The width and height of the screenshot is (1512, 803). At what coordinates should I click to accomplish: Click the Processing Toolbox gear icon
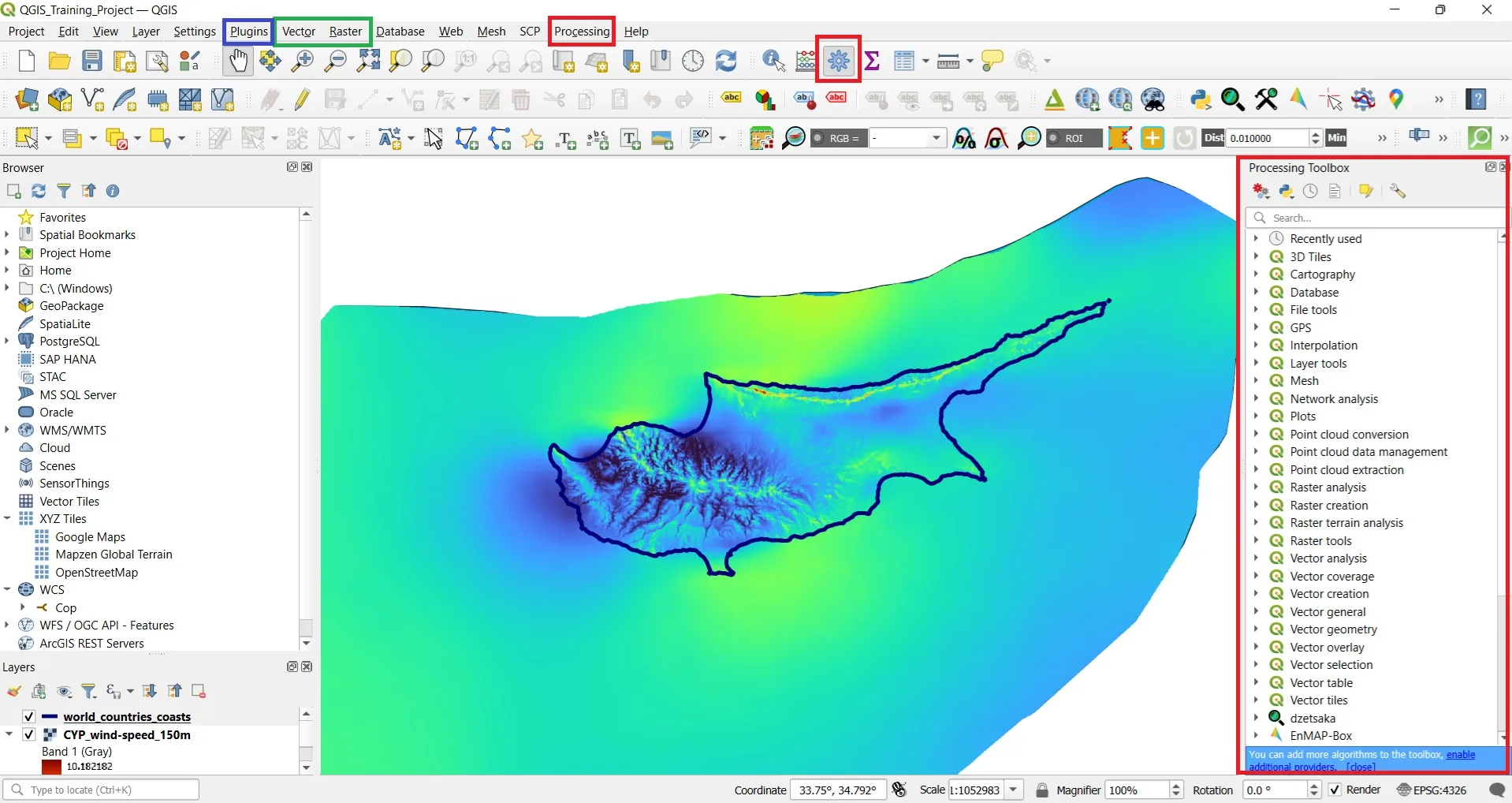point(839,60)
